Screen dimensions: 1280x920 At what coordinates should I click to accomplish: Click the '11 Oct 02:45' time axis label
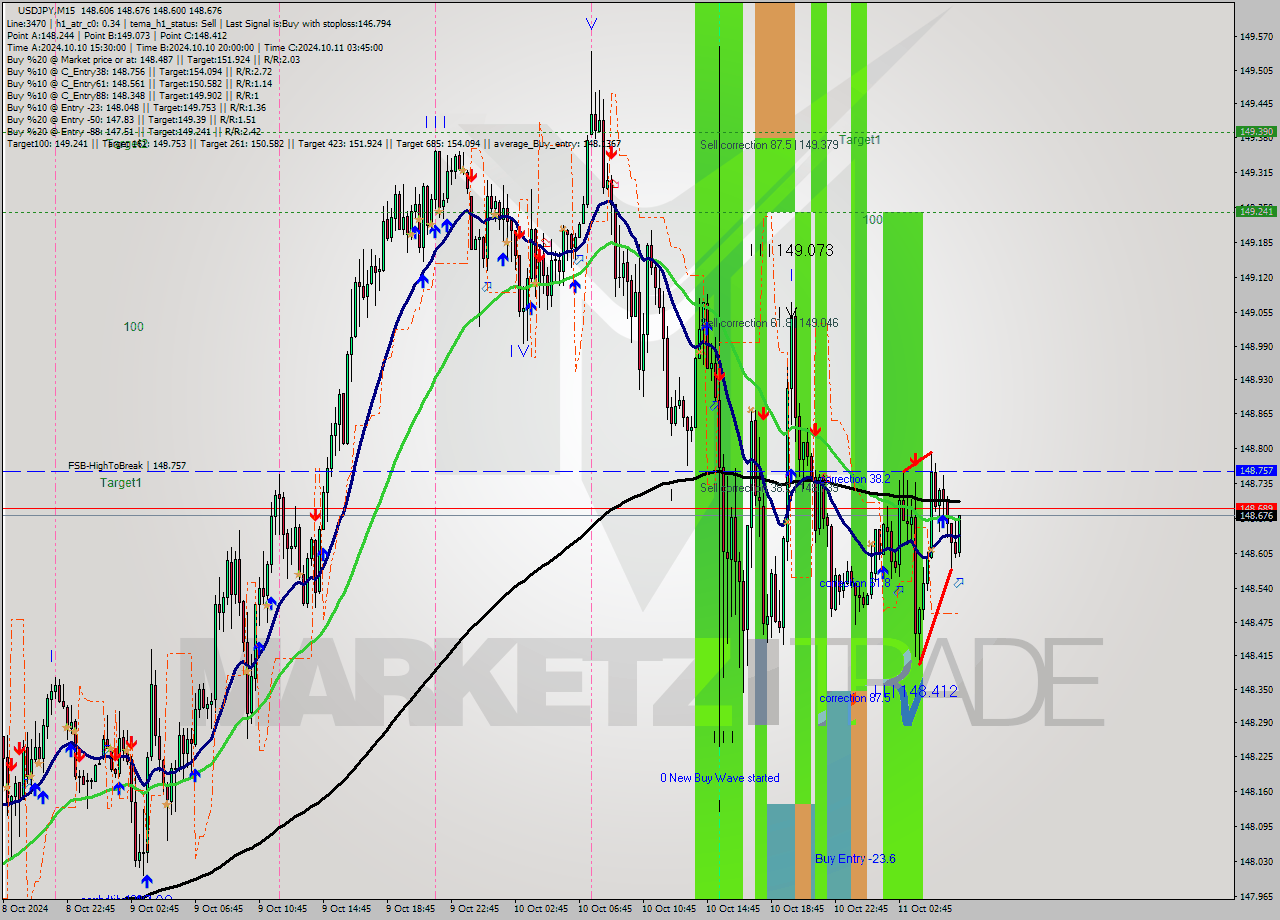coord(925,909)
